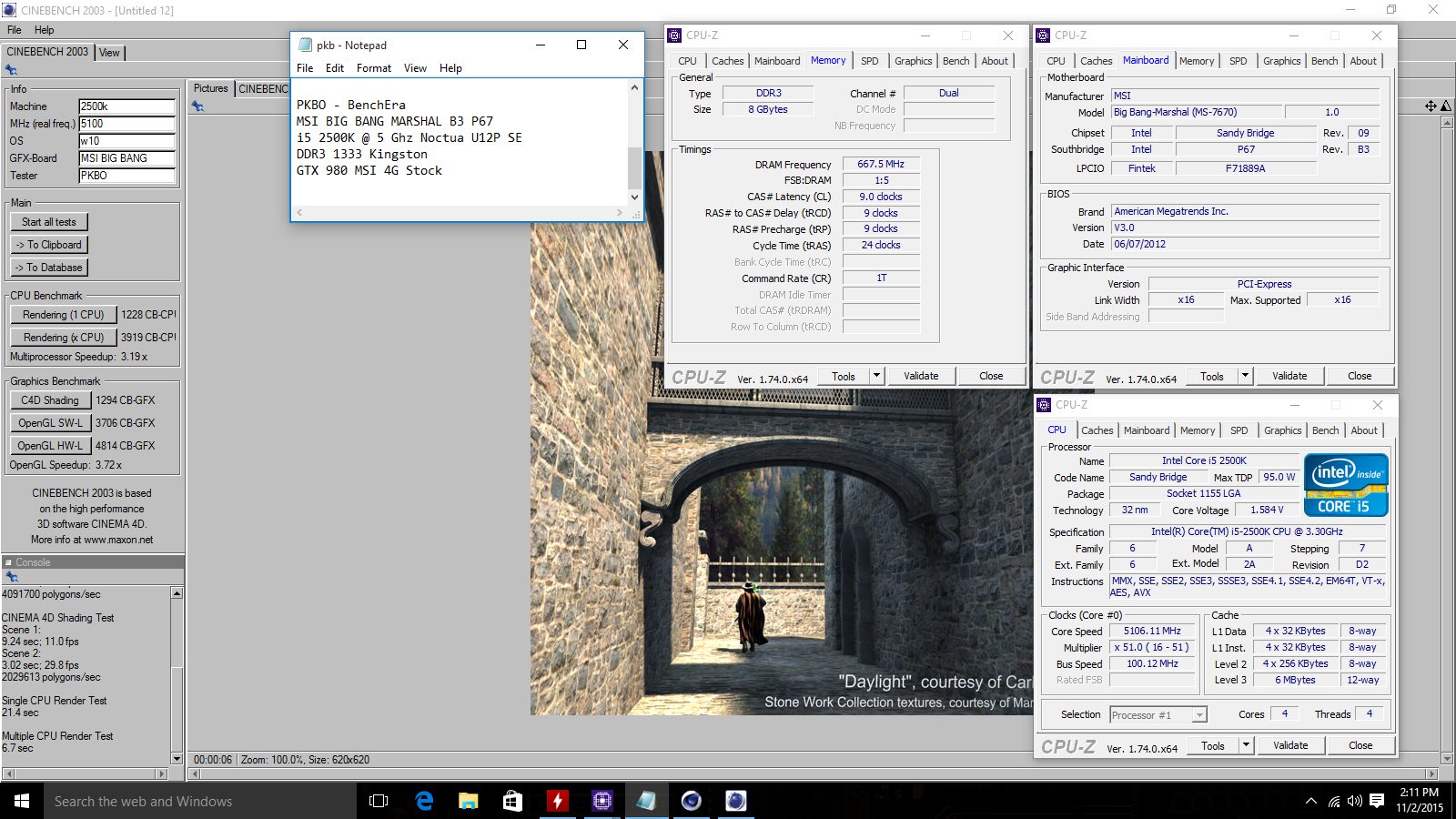
Task: Open network status tray icon
Action: point(1334,801)
